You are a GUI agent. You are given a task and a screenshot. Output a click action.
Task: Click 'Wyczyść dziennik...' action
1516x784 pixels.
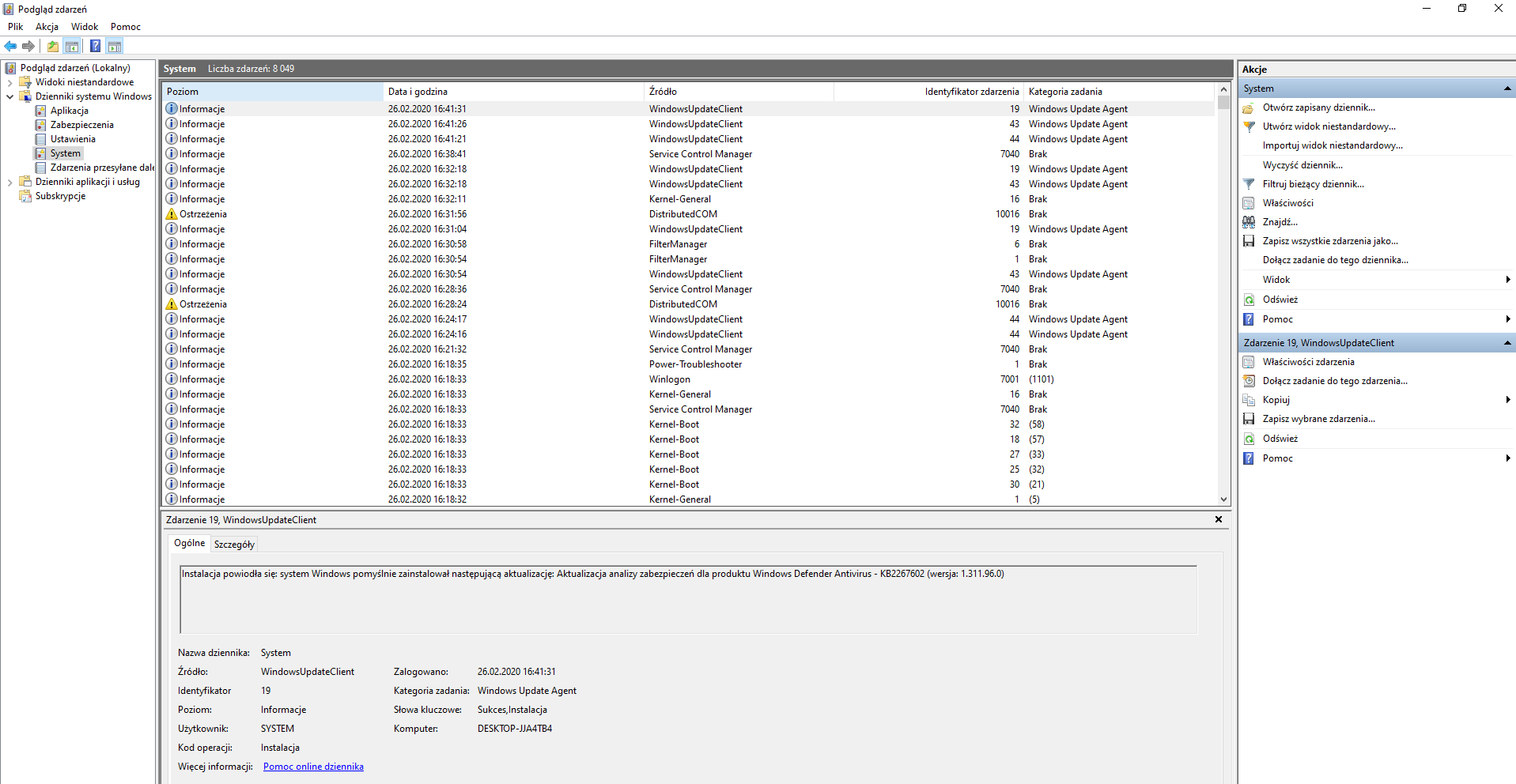pos(1302,165)
